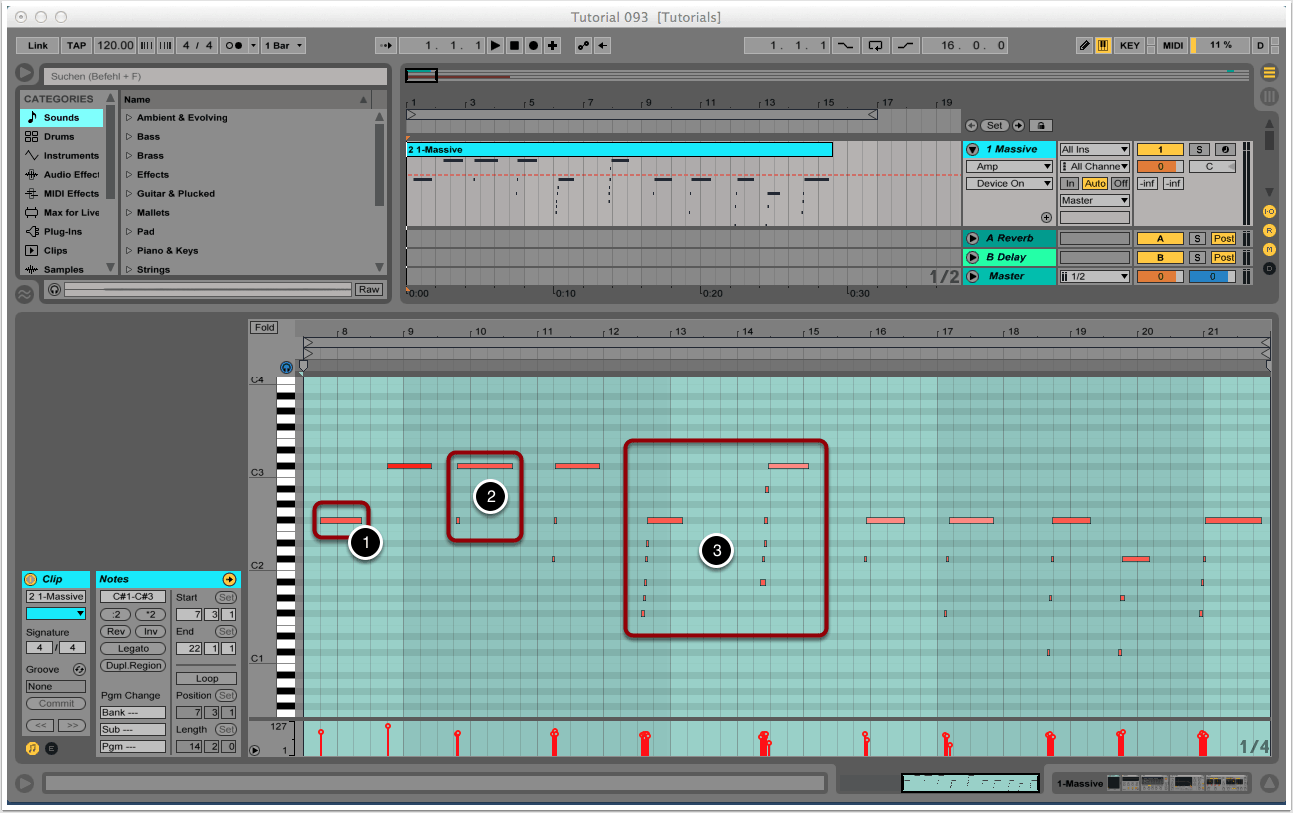The width and height of the screenshot is (1293, 813).
Task: Toggle Draw Mode pencil icon
Action: pos(1085,46)
